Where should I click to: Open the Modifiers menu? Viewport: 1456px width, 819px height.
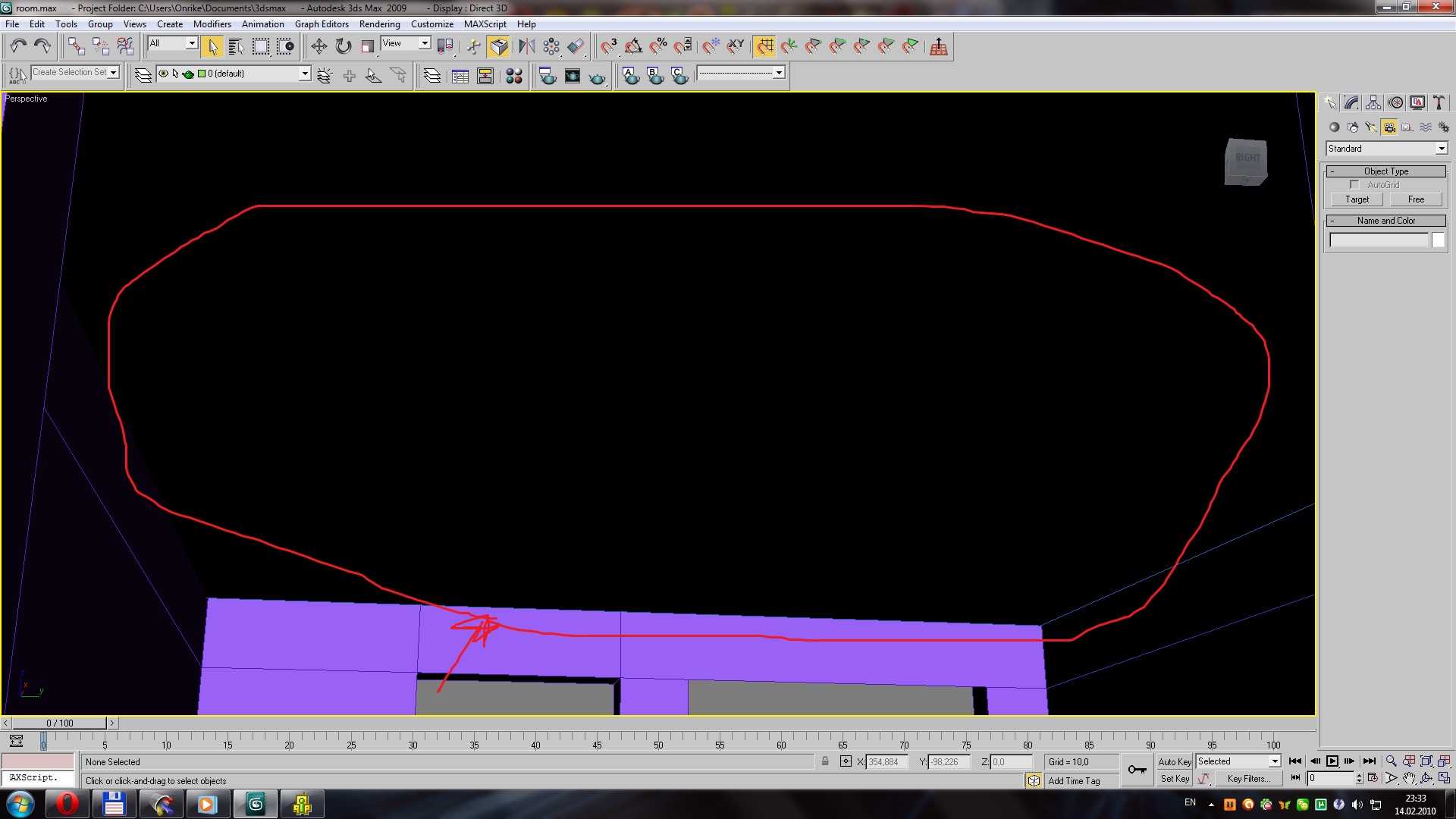(212, 24)
